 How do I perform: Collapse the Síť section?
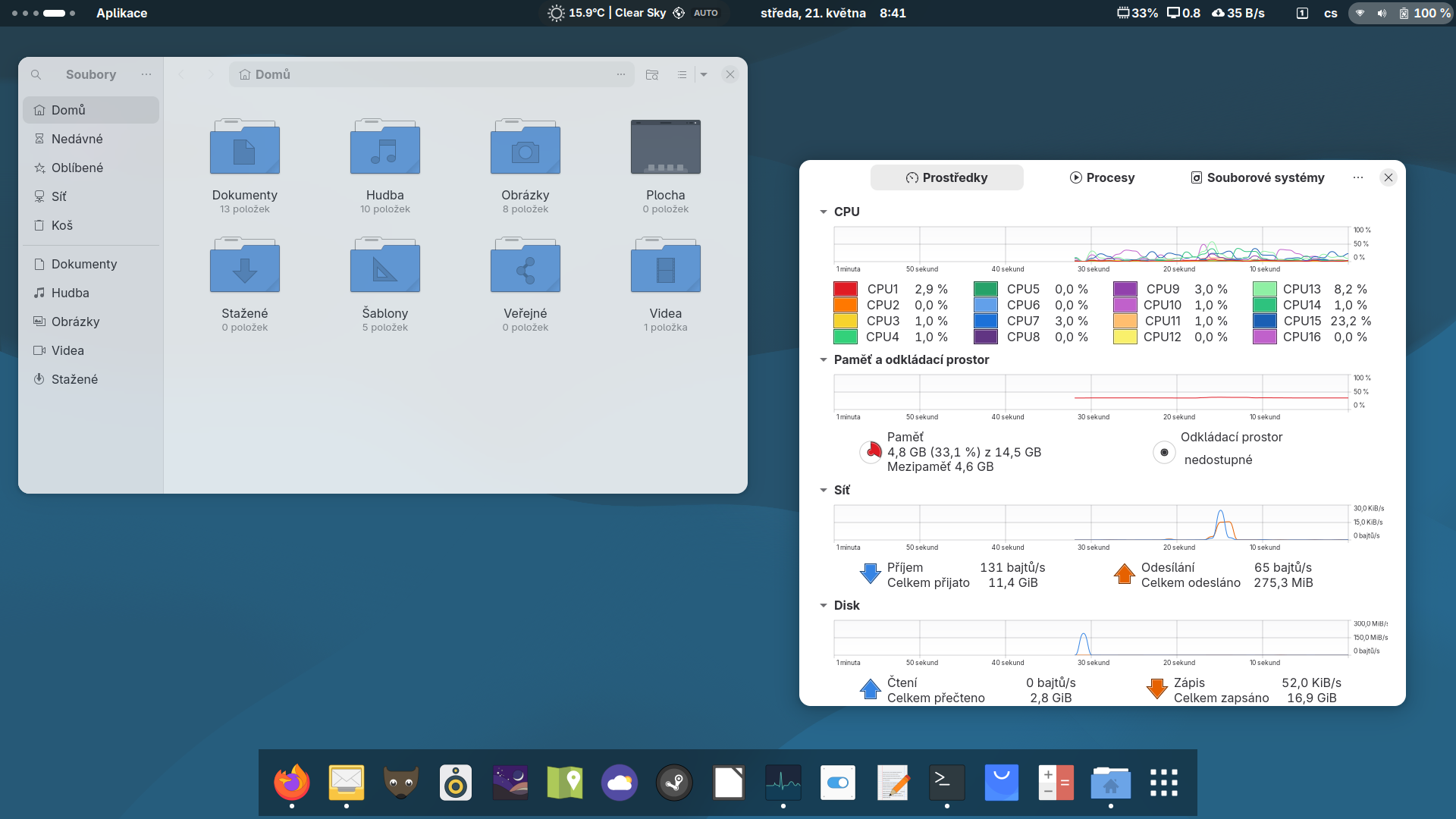[x=824, y=490]
